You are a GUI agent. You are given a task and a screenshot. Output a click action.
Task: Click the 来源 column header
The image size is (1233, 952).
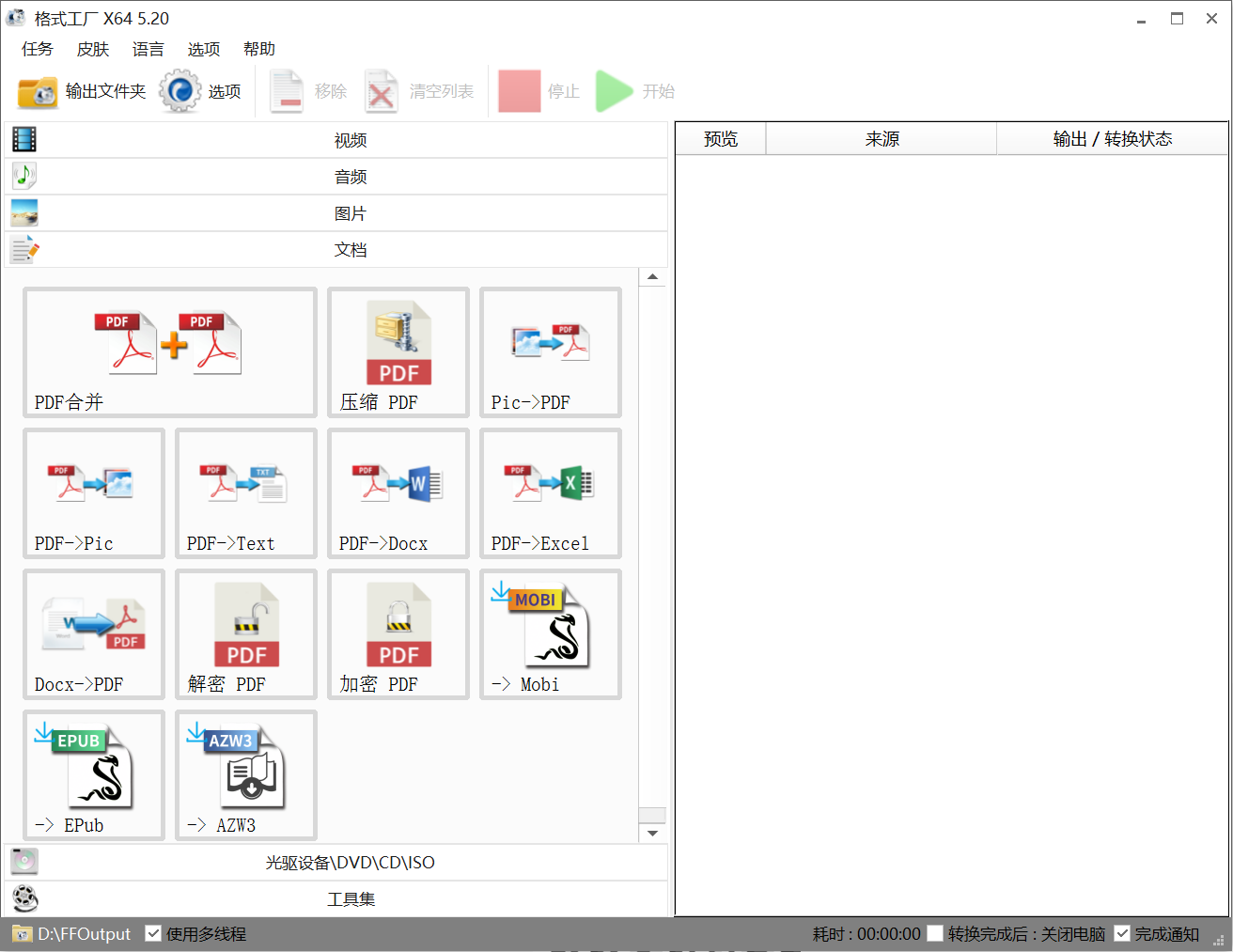882,139
